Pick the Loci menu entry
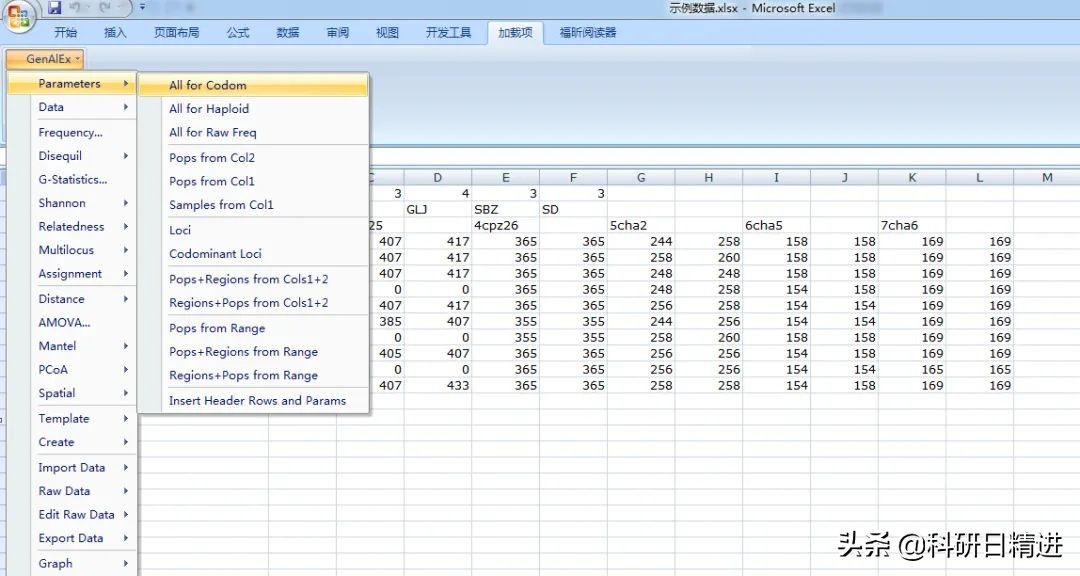 253,229
